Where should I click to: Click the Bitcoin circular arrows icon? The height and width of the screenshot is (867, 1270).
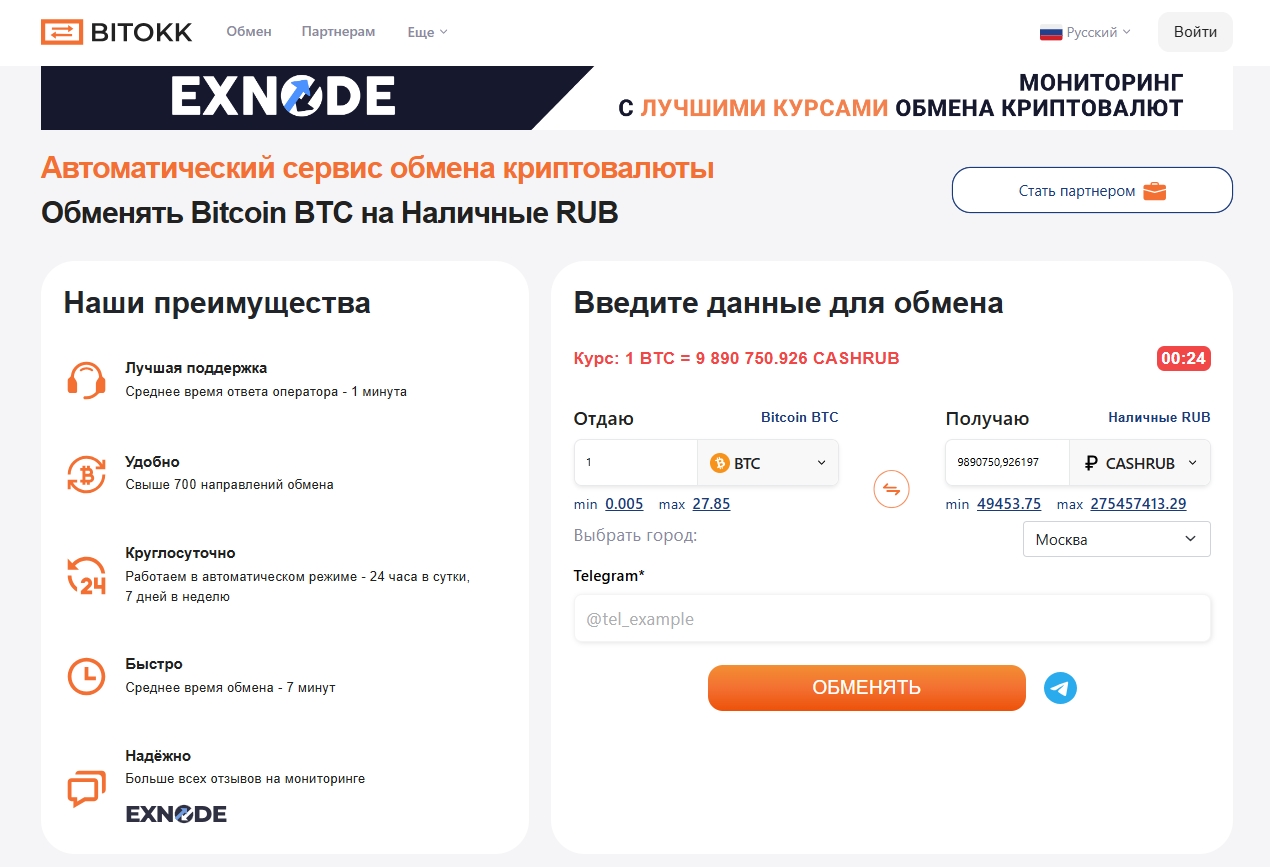[x=86, y=473]
